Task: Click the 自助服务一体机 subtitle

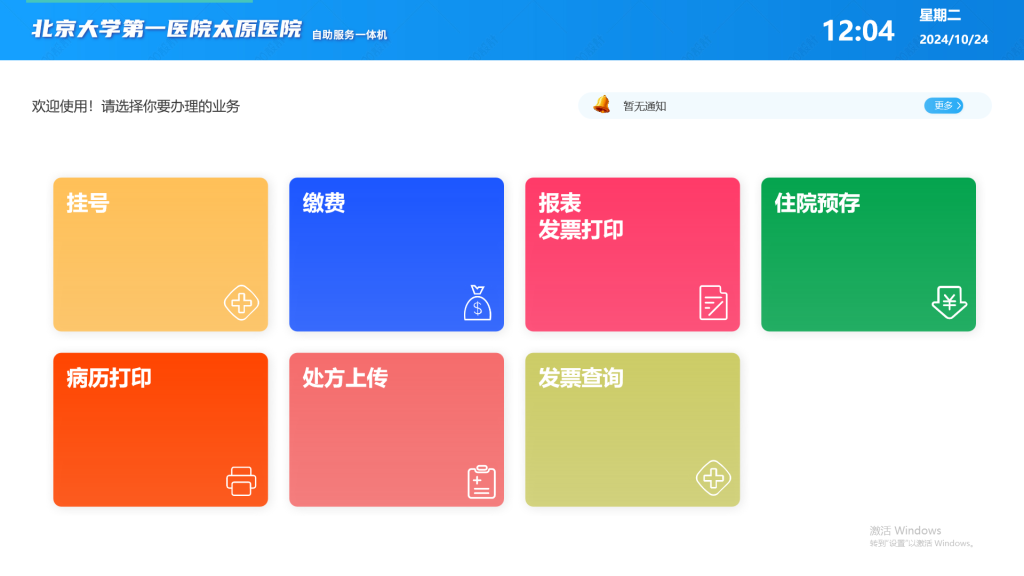Action: pos(349,35)
